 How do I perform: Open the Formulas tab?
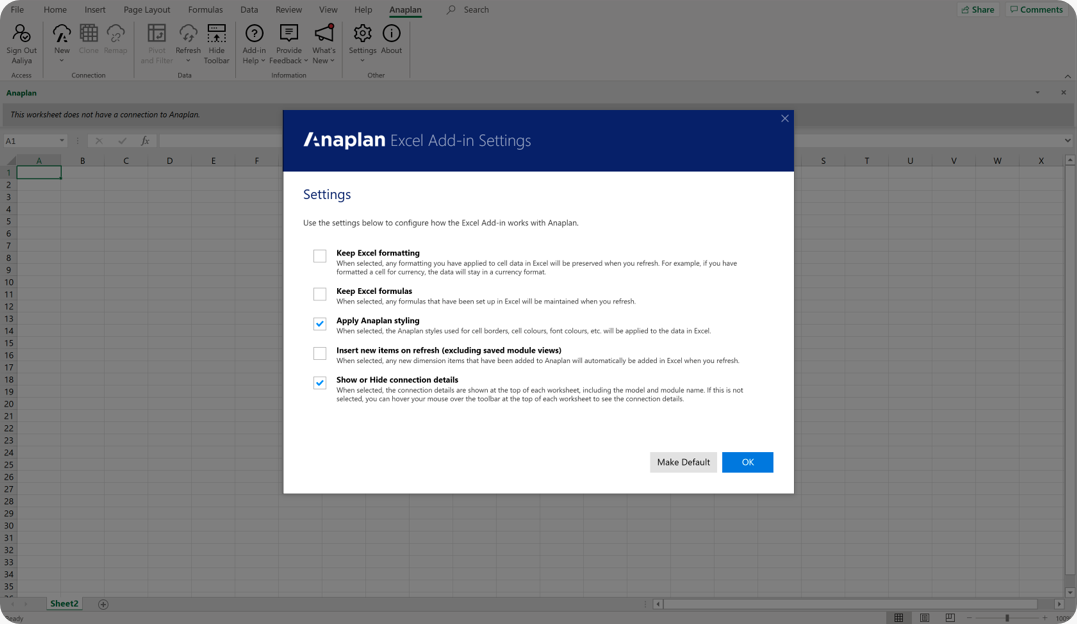pos(205,10)
